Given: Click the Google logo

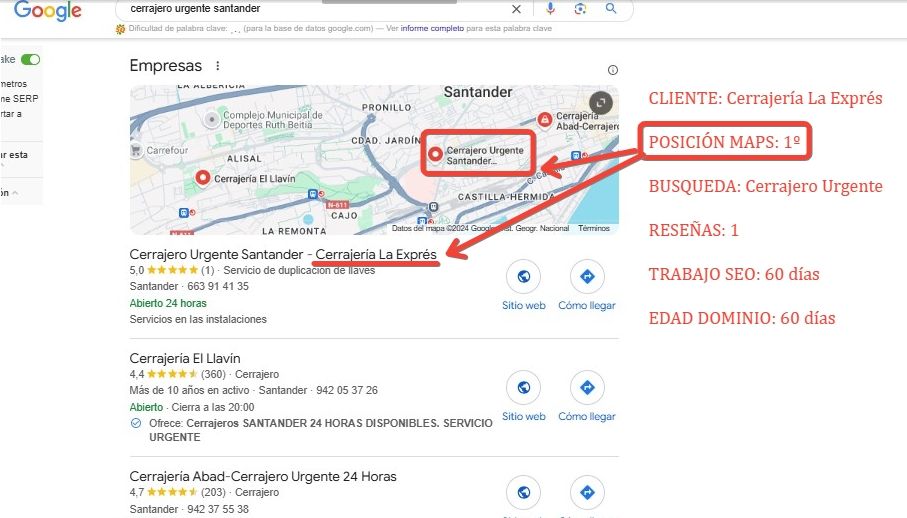Looking at the screenshot, I should 47,10.
